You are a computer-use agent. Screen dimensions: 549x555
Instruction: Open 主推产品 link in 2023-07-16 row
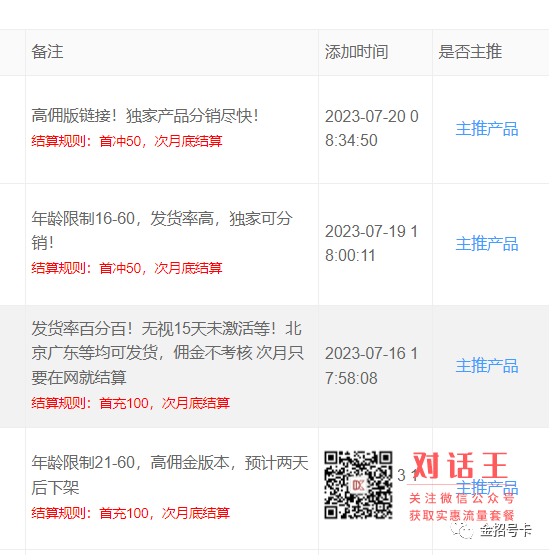pos(487,366)
